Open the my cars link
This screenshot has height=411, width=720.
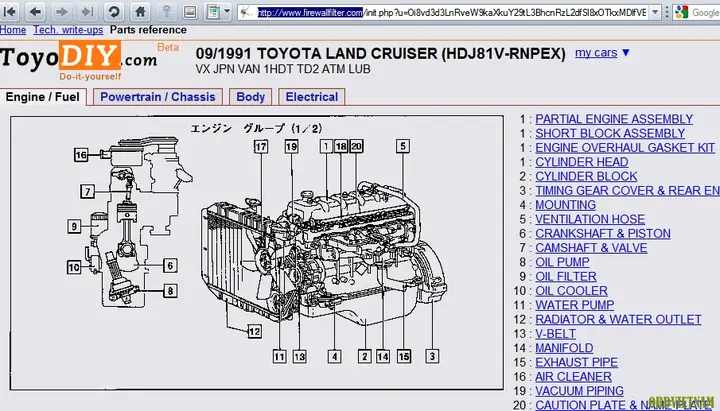(x=596, y=53)
